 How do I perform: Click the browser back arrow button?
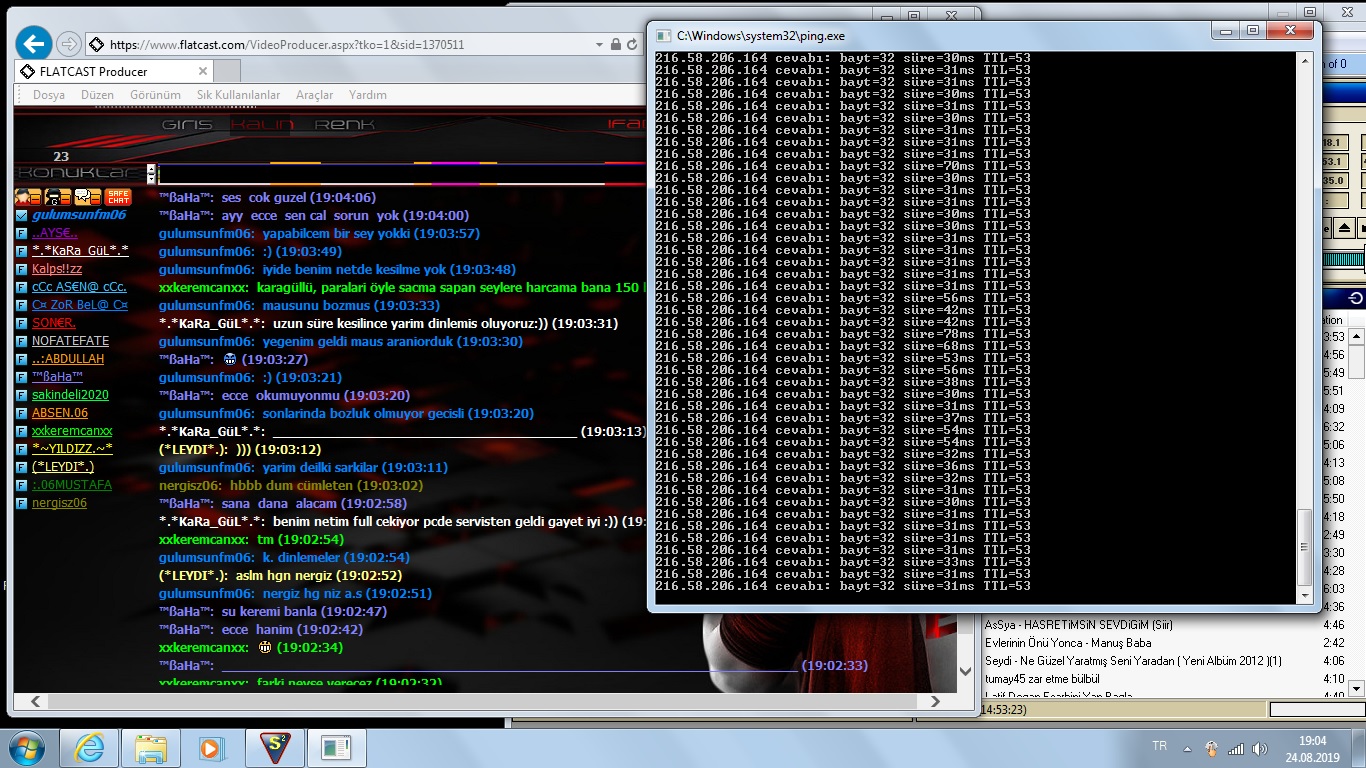[x=34, y=44]
